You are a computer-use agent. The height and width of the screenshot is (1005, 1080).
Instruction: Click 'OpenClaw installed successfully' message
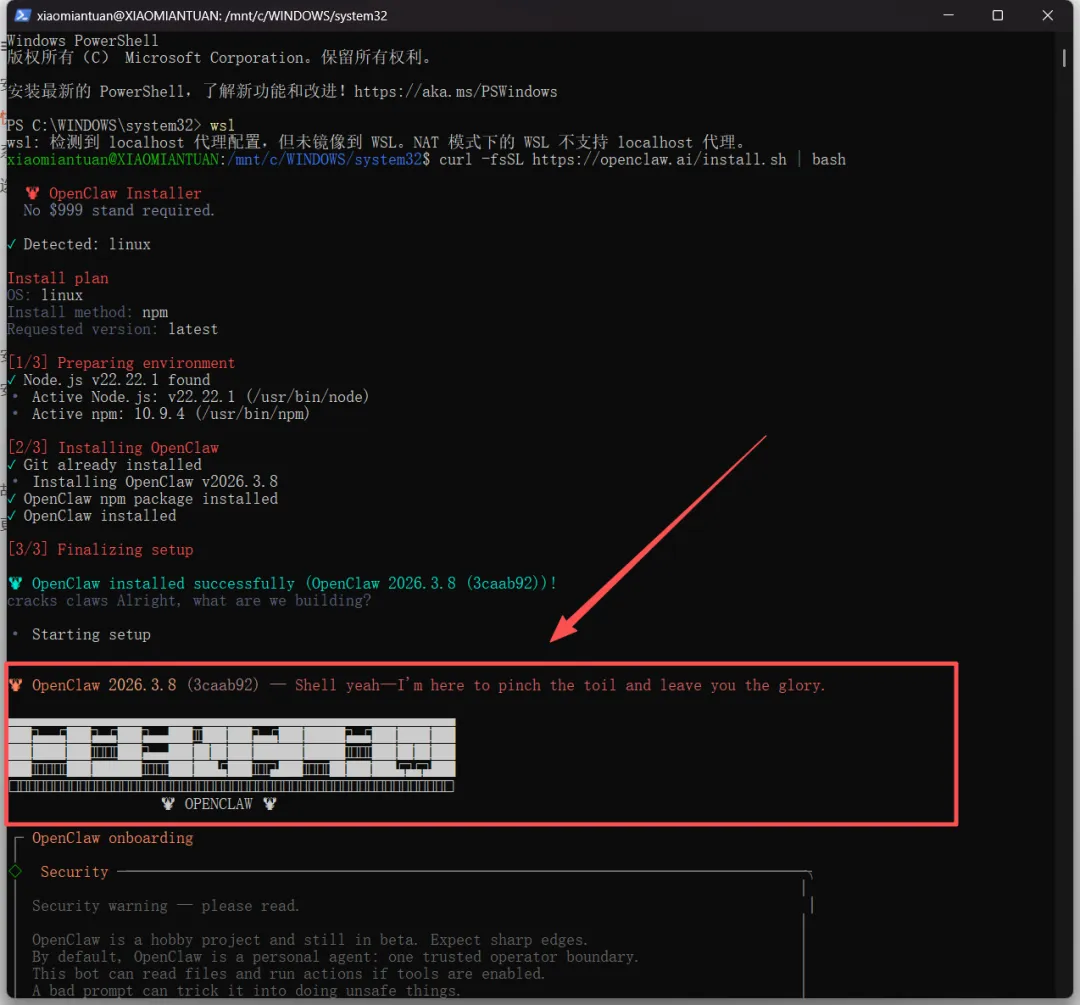point(293,583)
